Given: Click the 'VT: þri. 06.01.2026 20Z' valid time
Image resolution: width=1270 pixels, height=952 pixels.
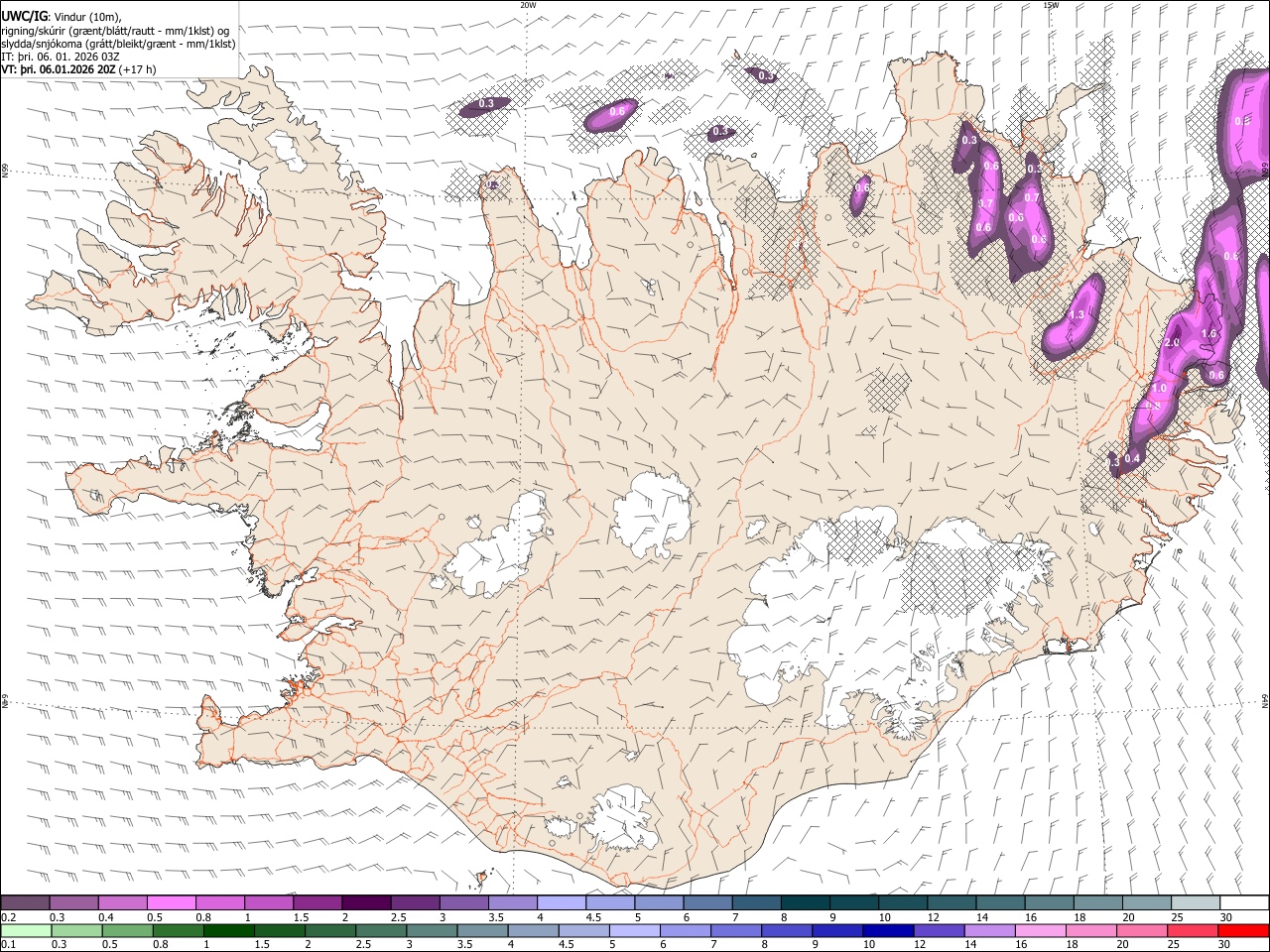Looking at the screenshot, I should pos(59,70).
